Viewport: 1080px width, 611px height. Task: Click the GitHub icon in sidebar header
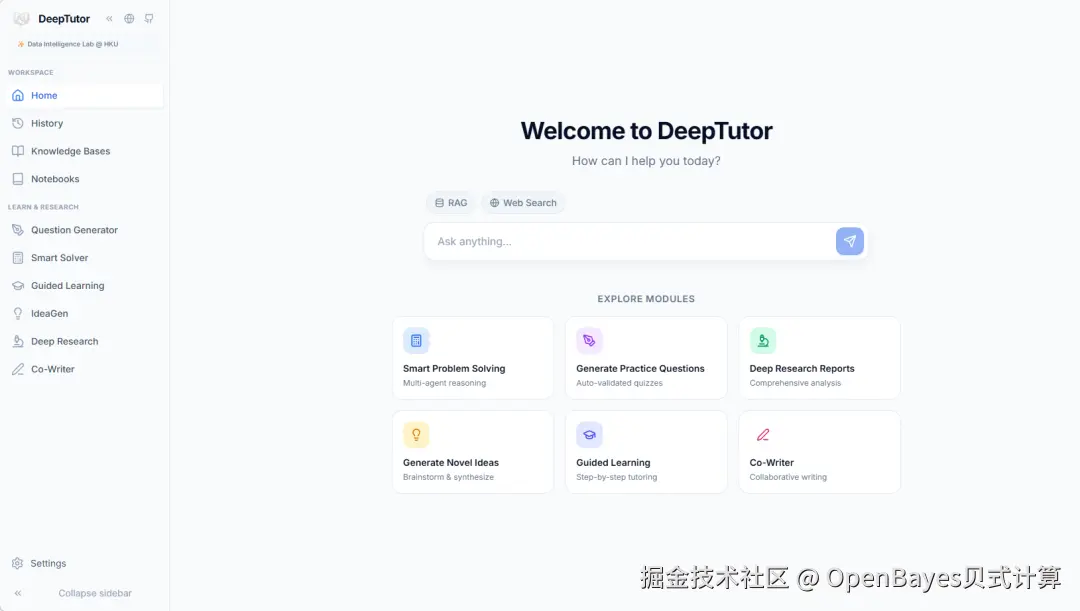(149, 19)
